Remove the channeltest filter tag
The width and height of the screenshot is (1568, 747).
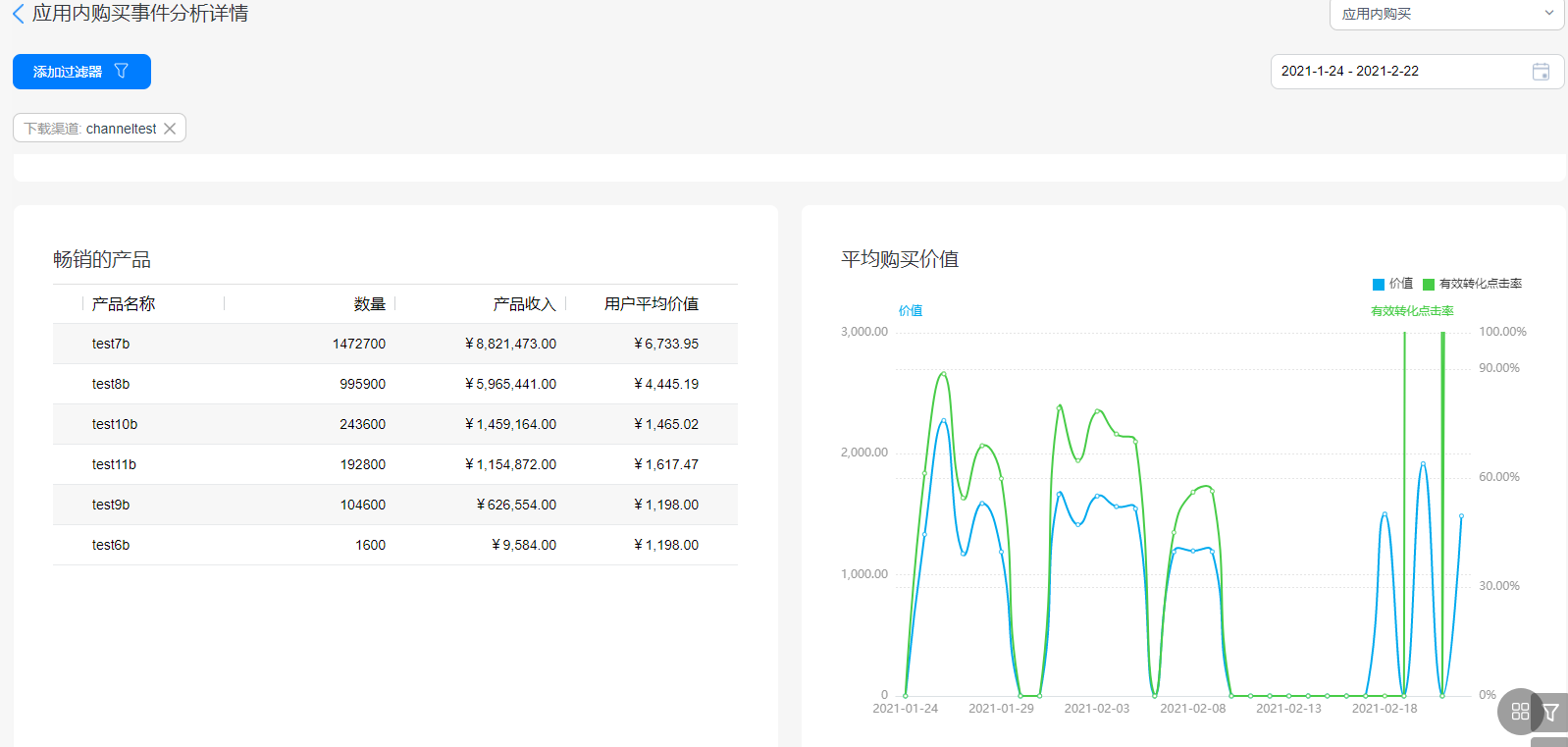[170, 129]
